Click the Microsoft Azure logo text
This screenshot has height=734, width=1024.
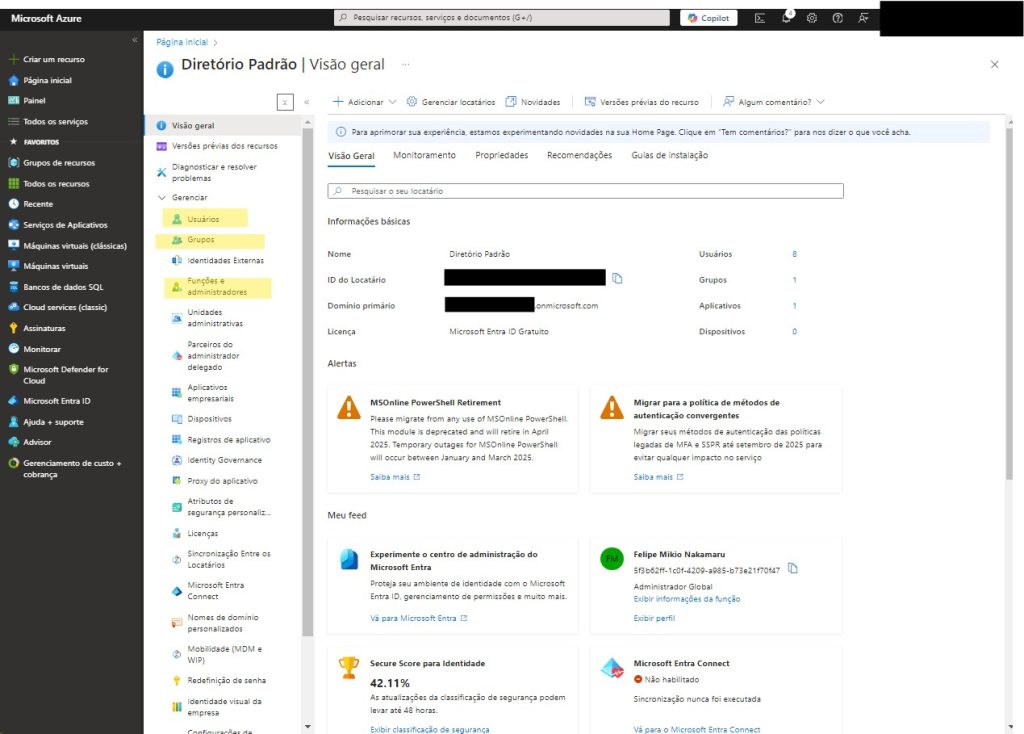[x=46, y=18]
